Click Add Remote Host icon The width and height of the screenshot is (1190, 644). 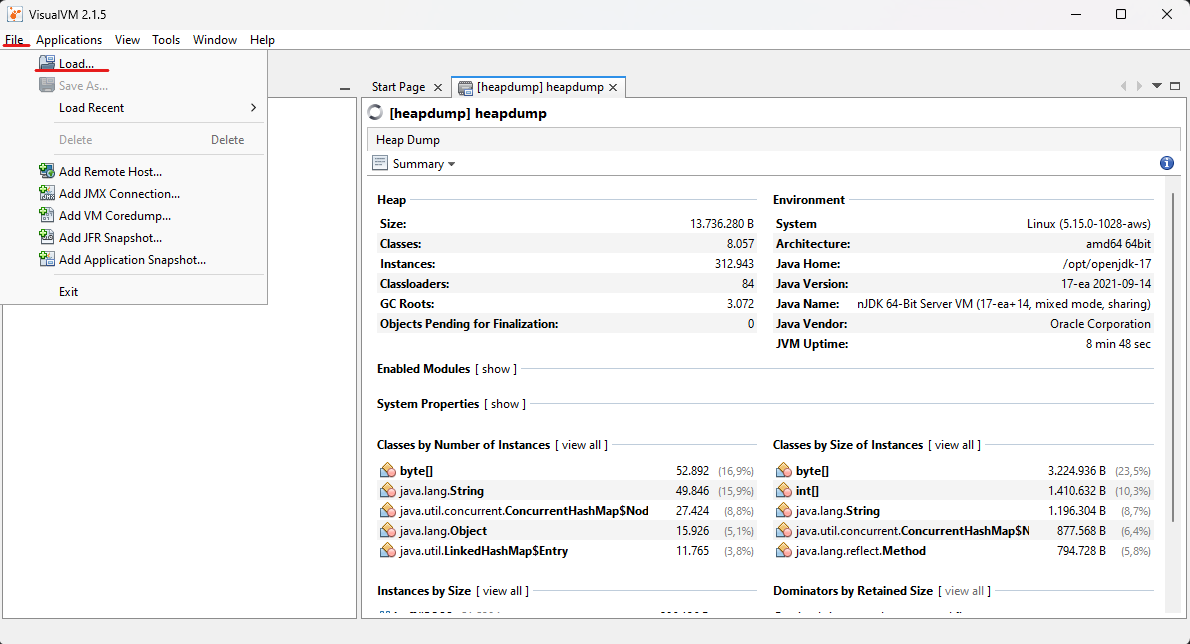(46, 172)
